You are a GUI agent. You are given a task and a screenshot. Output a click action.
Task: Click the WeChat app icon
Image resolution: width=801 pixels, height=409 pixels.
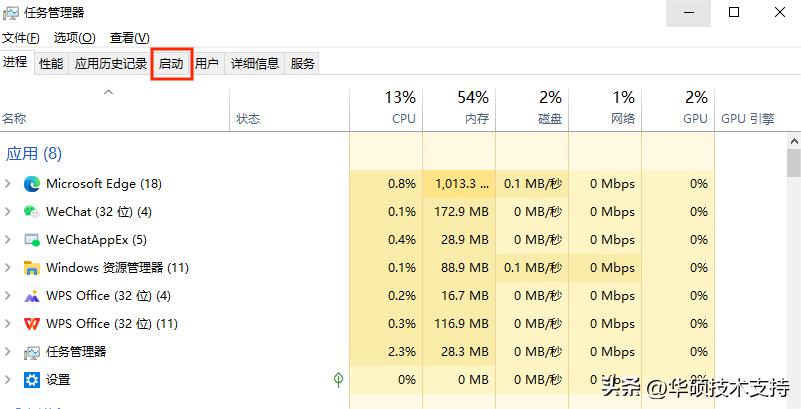pyautogui.click(x=31, y=212)
